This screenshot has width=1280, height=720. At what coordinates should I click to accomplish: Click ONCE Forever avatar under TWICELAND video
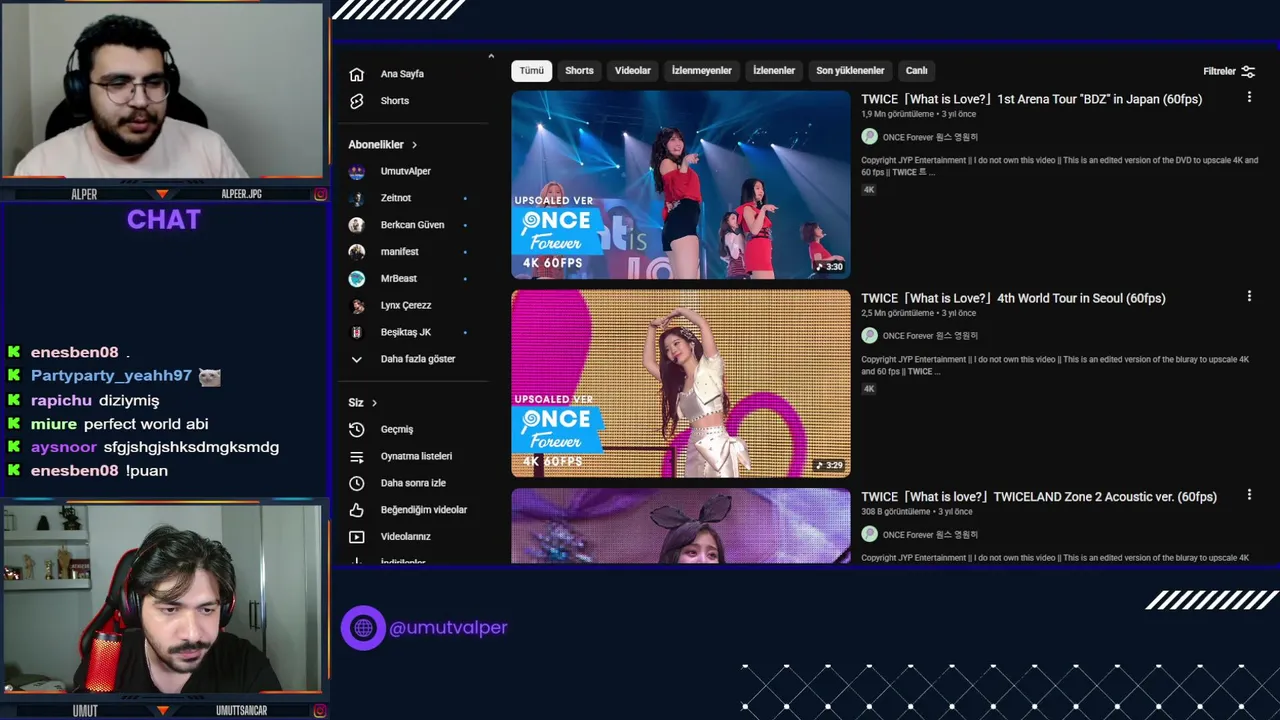(869, 535)
